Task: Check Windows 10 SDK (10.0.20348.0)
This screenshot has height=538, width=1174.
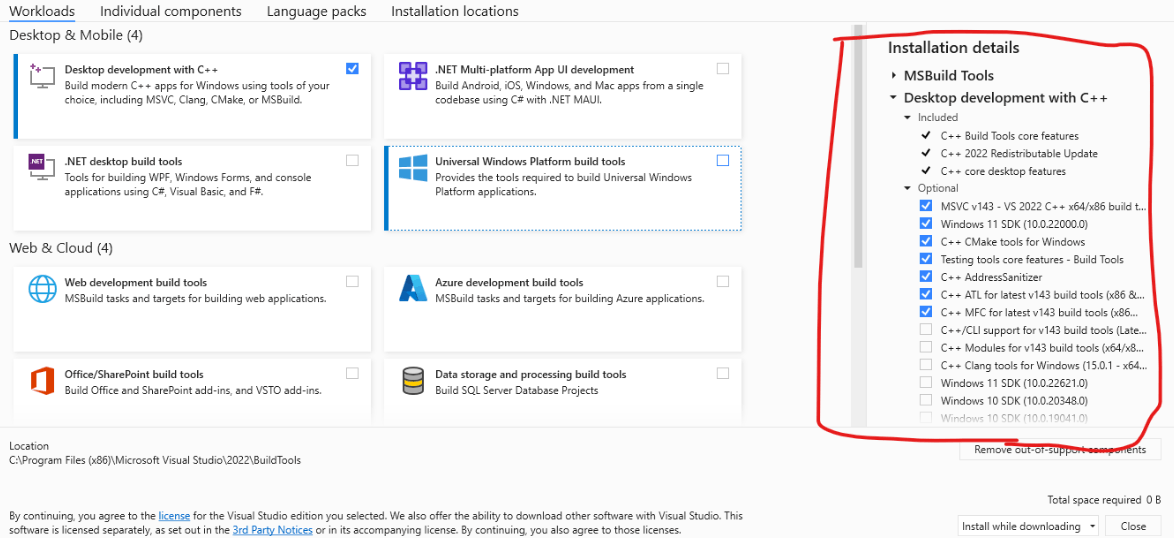Action: [x=926, y=400]
